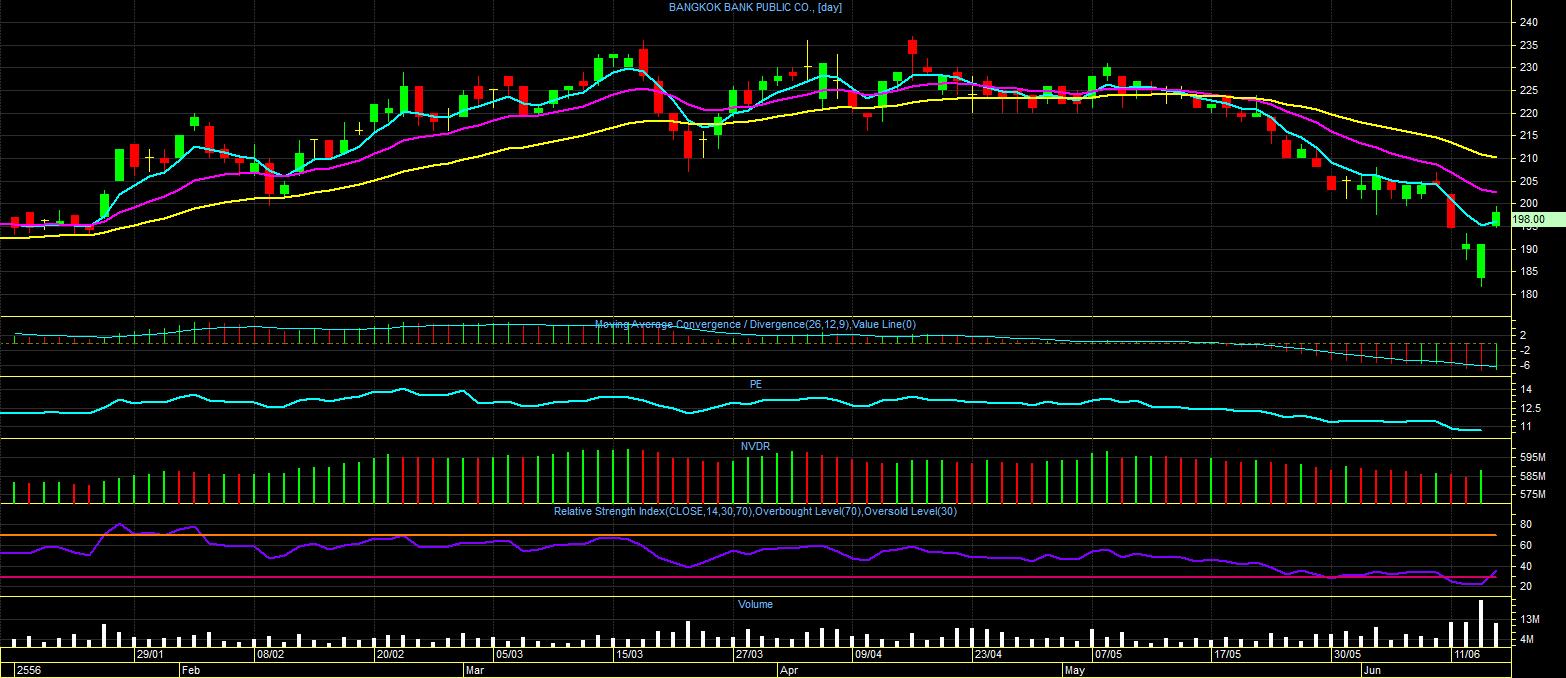Click the 230 price axis value

(x=1529, y=68)
